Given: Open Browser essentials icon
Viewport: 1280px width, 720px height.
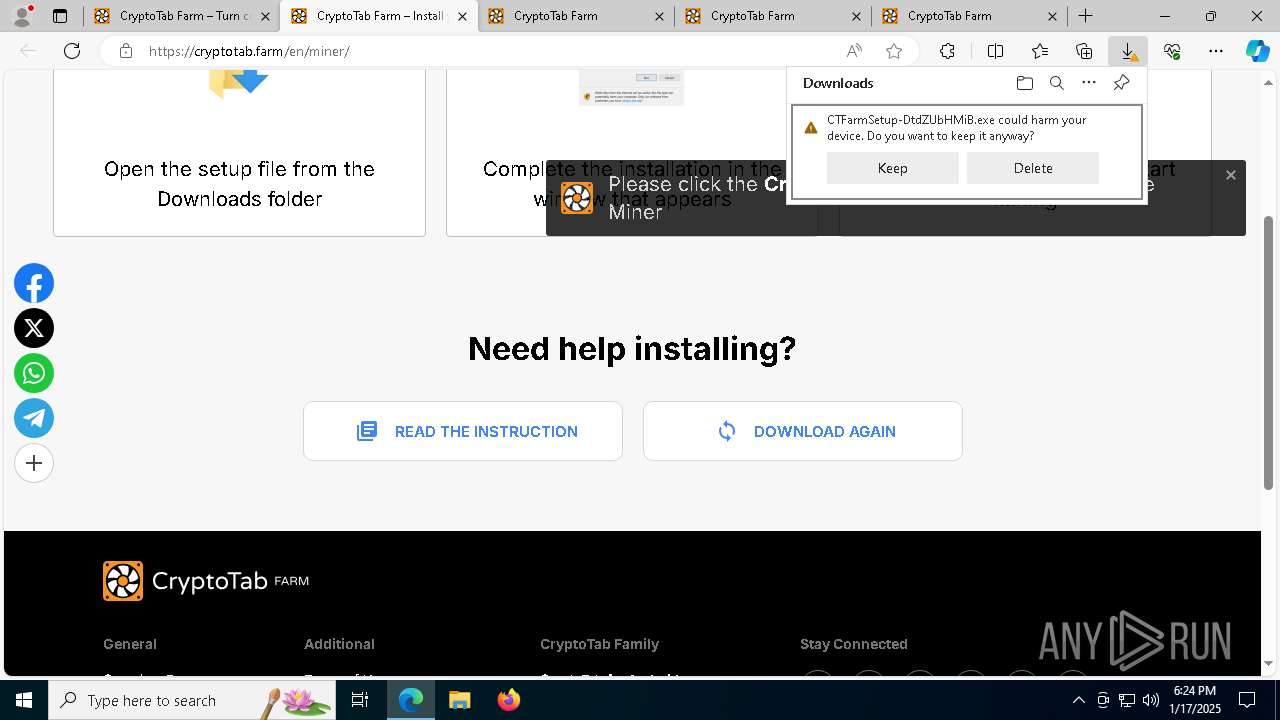Looking at the screenshot, I should pos(1171,51).
